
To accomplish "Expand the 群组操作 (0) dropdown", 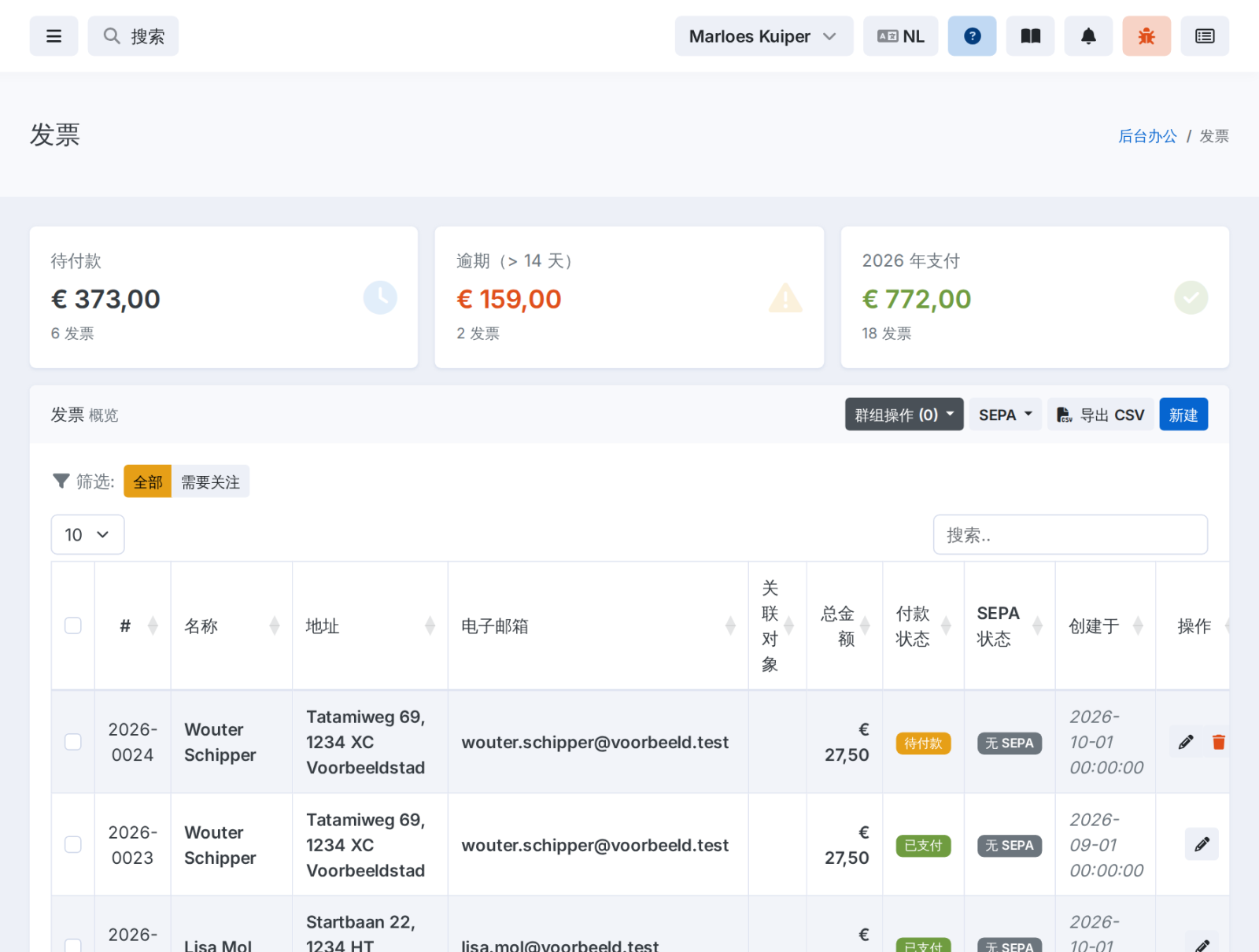I will (904, 415).
